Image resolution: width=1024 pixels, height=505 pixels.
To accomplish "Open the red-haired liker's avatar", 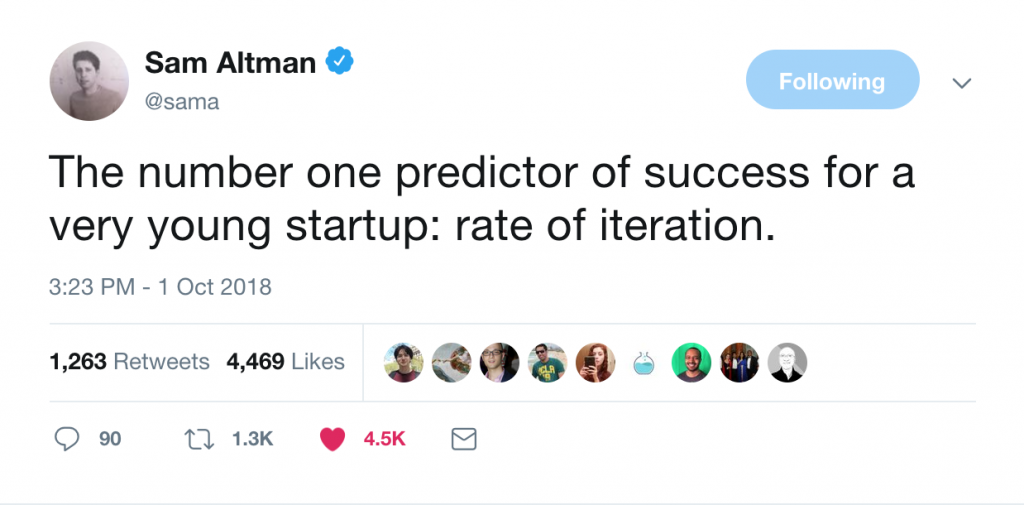I will [596, 362].
